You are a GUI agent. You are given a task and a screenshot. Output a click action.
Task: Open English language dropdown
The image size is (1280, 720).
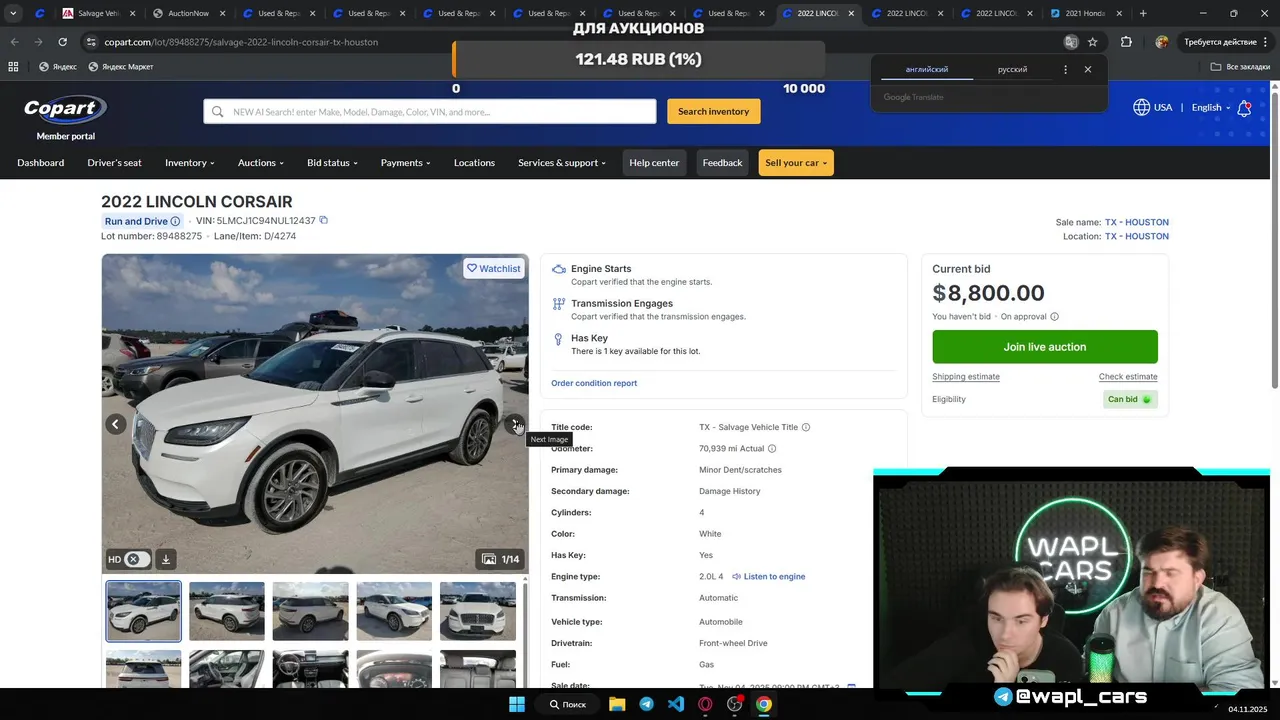point(1210,107)
